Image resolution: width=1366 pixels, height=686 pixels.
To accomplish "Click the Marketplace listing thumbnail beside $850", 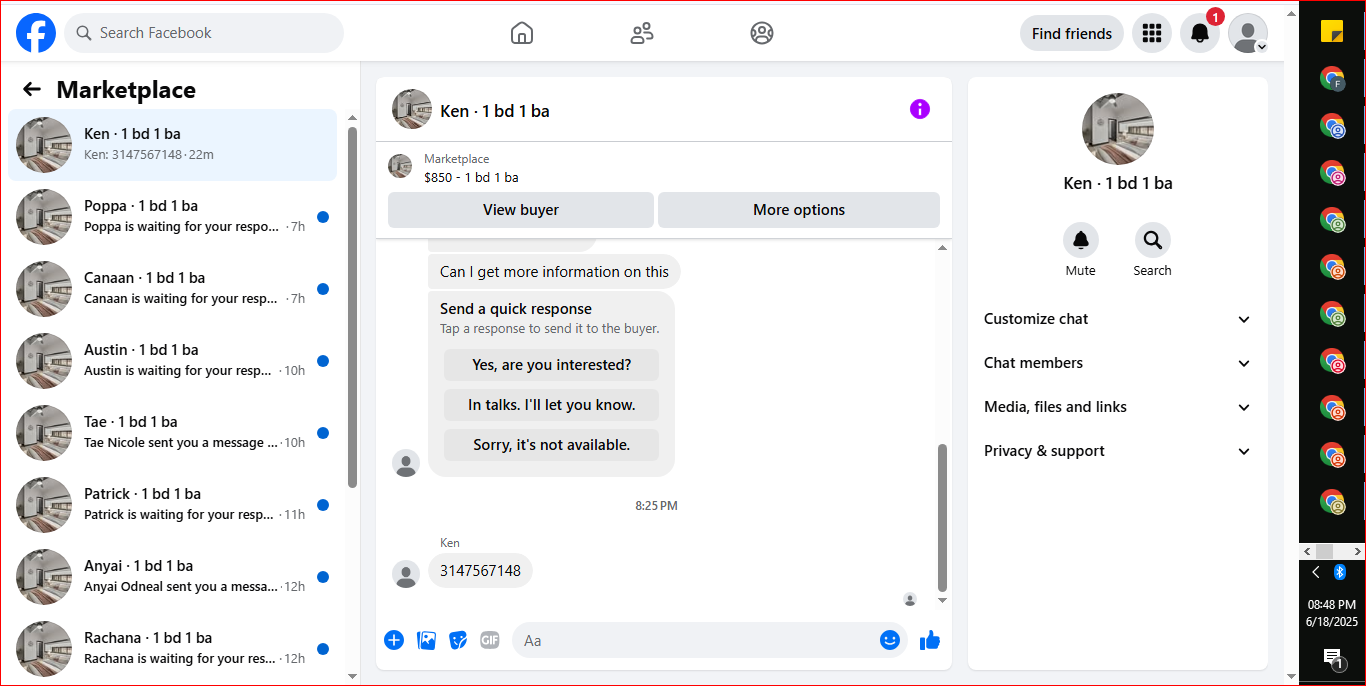I will click(400, 166).
